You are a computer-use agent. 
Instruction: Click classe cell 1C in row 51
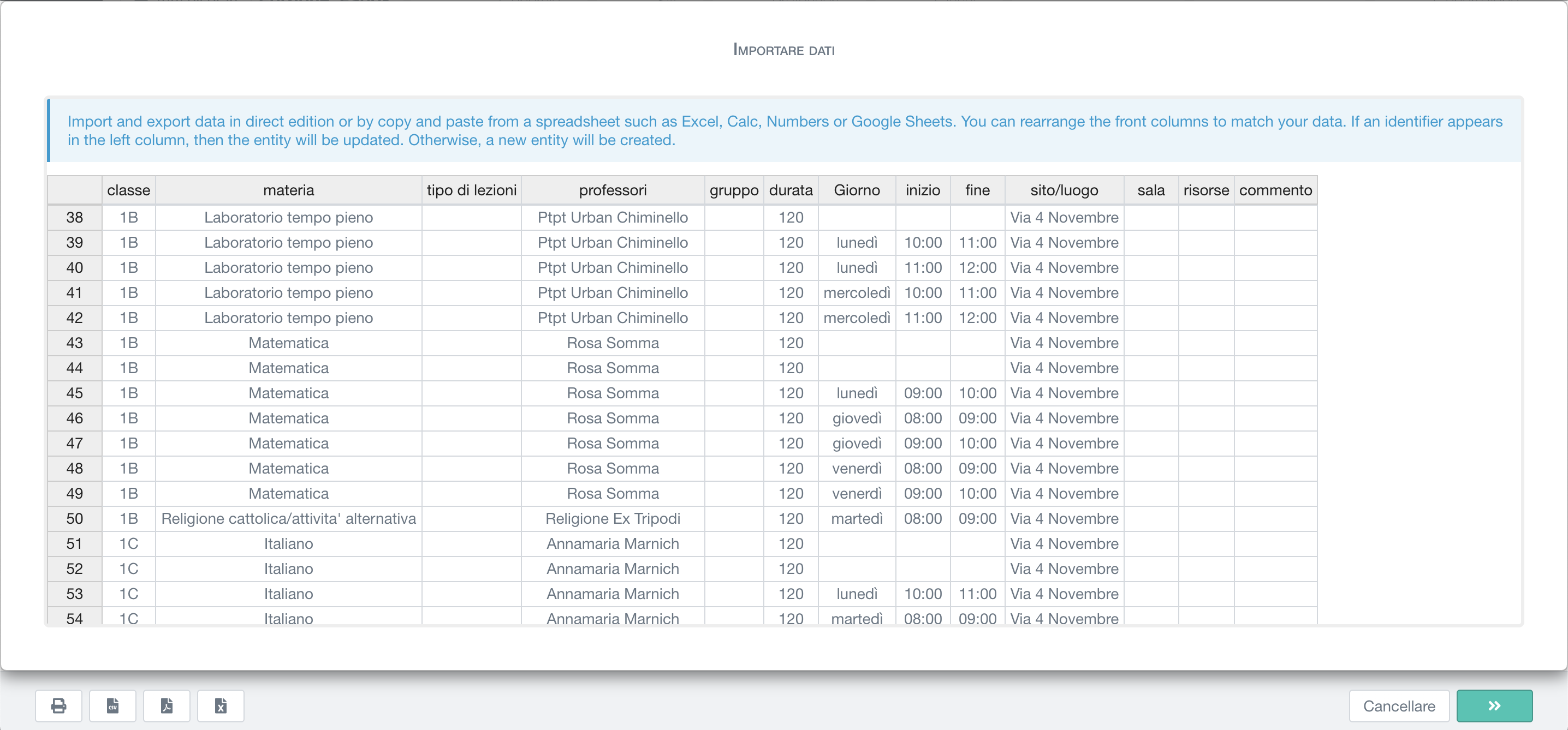click(128, 544)
